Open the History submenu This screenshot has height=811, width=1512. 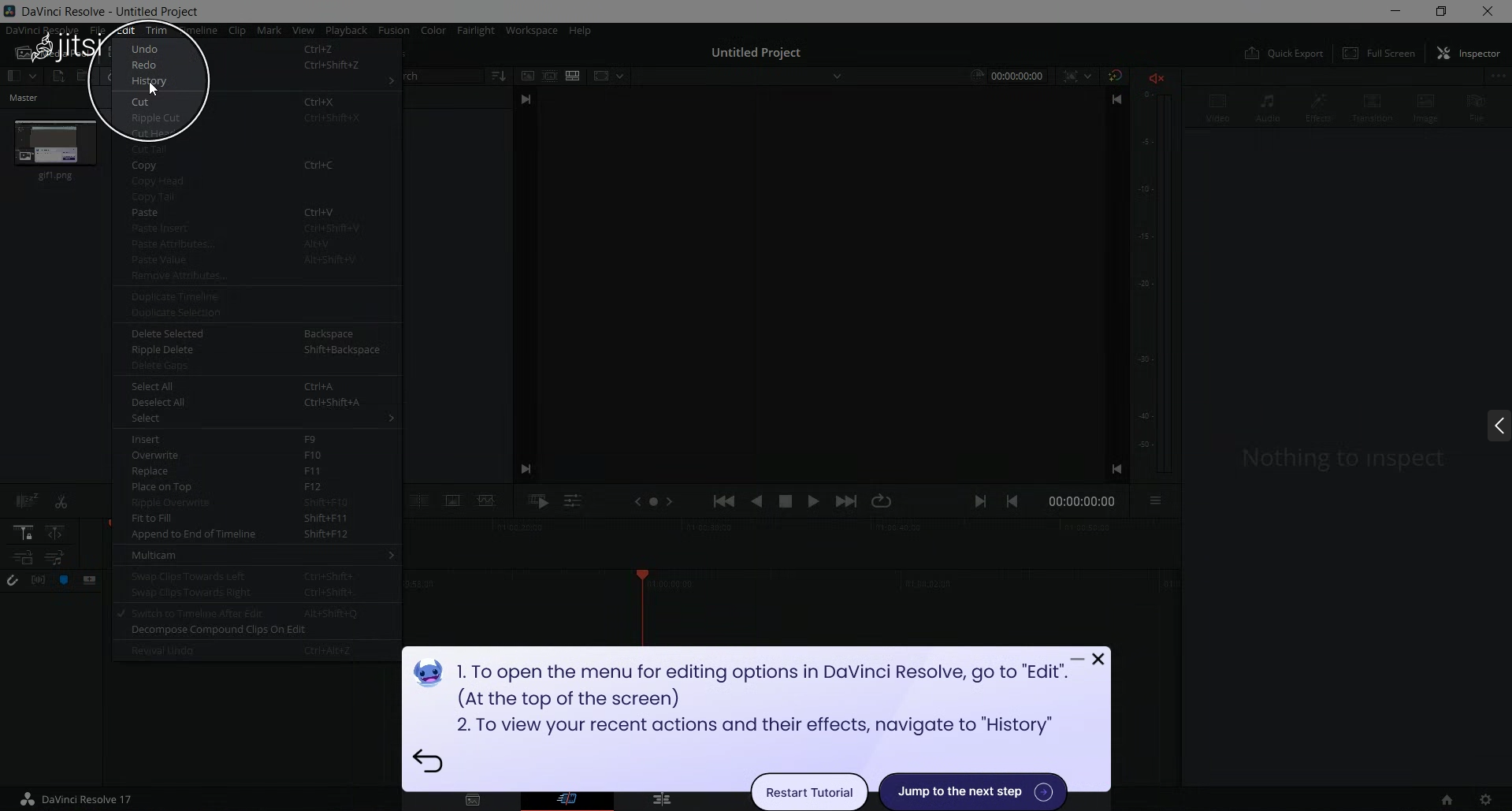point(149,81)
